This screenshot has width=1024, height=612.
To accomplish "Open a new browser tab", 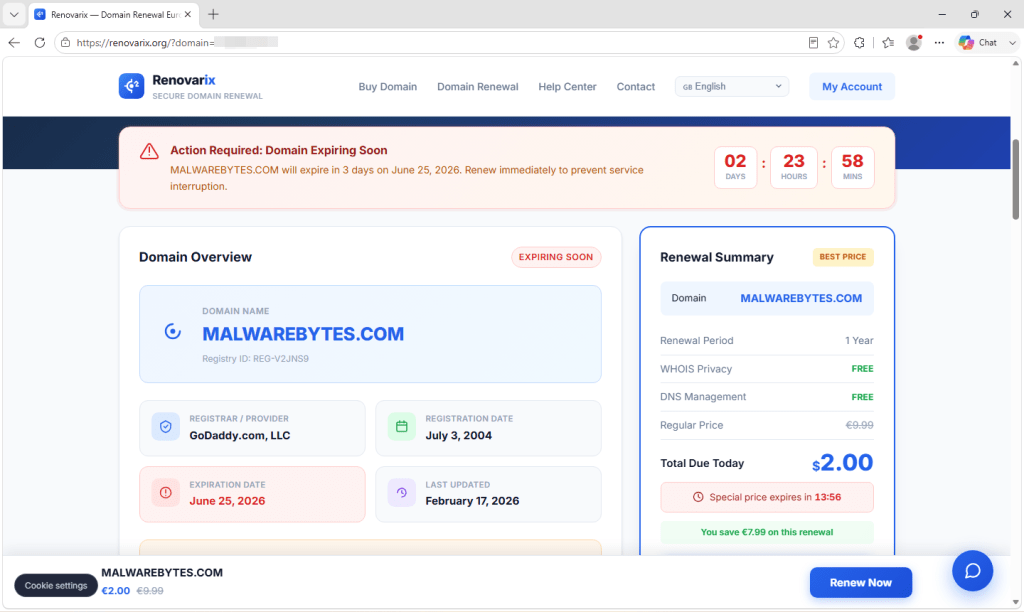I will click(213, 14).
